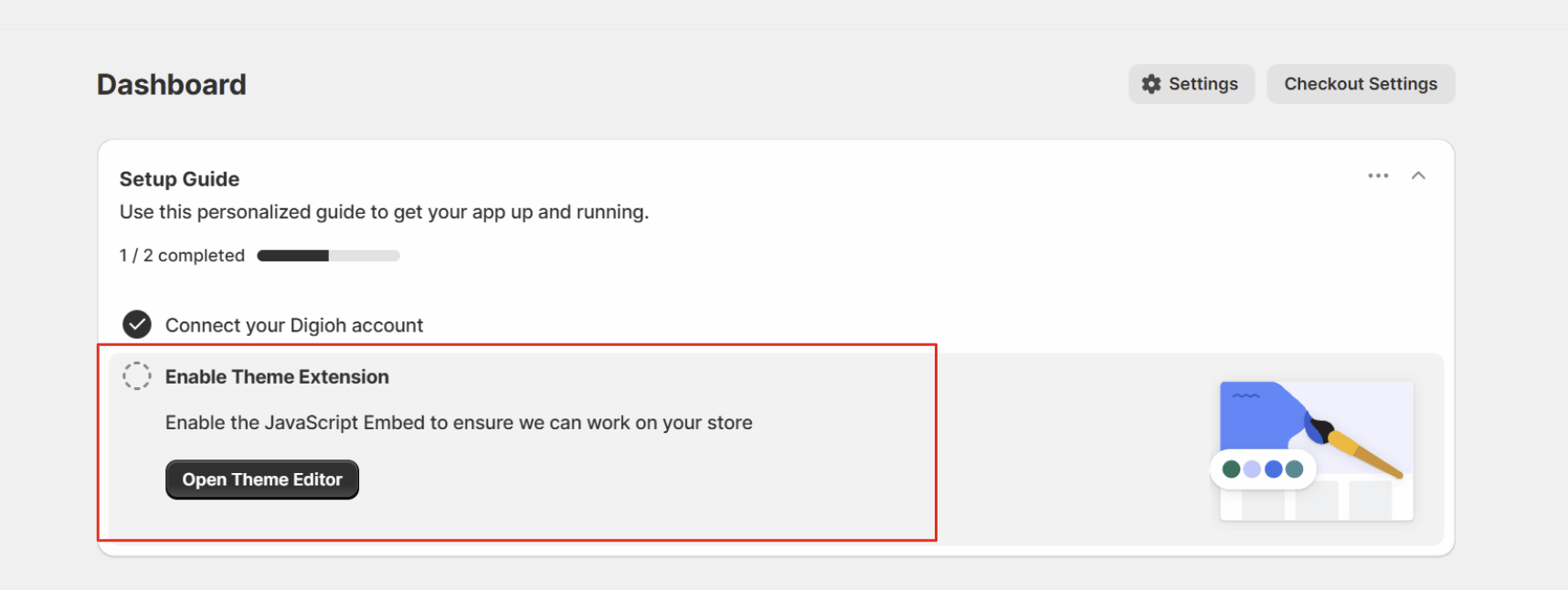Collapse the Setup Guide card

point(1418,175)
